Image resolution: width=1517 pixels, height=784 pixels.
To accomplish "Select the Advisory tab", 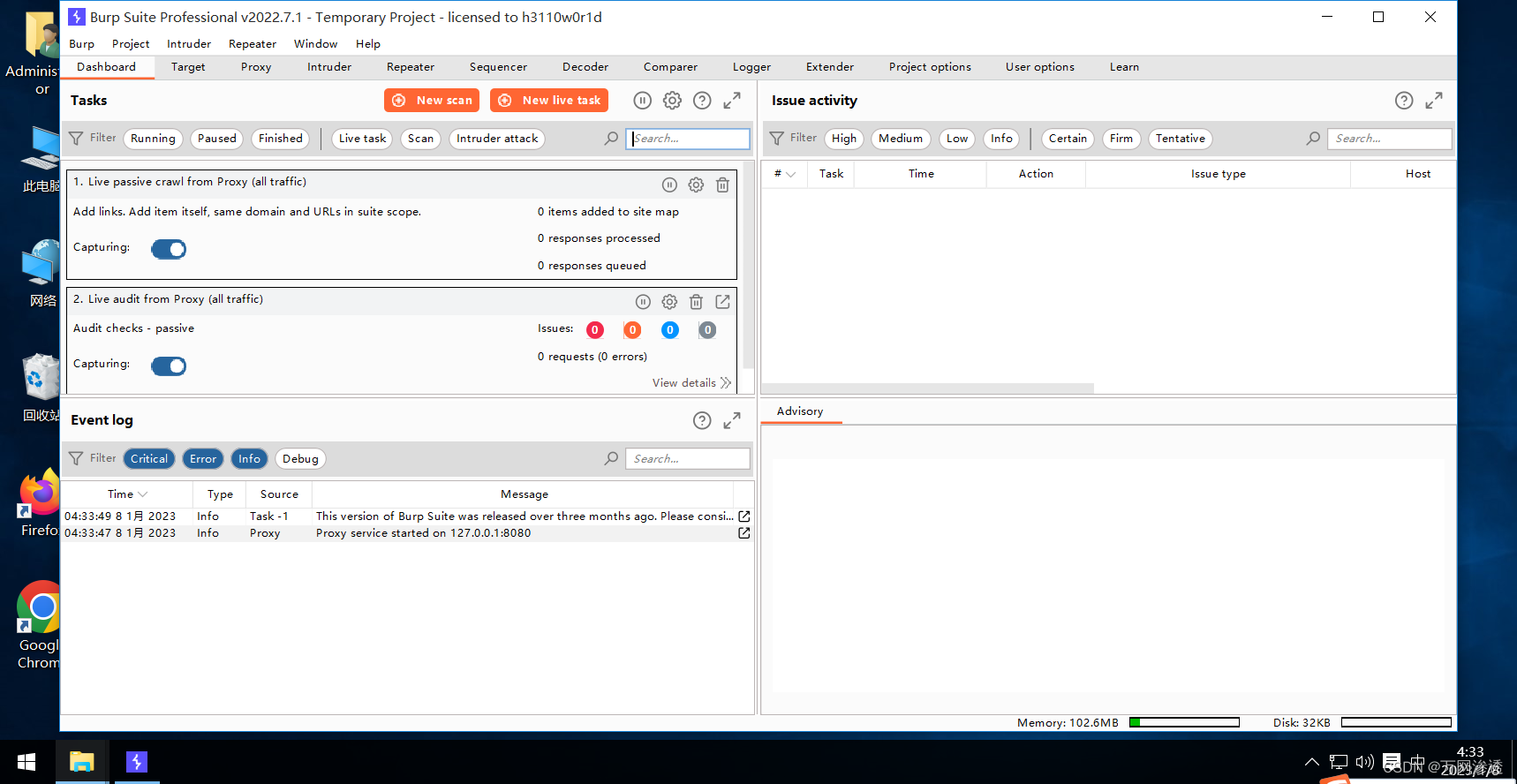I will coord(800,411).
